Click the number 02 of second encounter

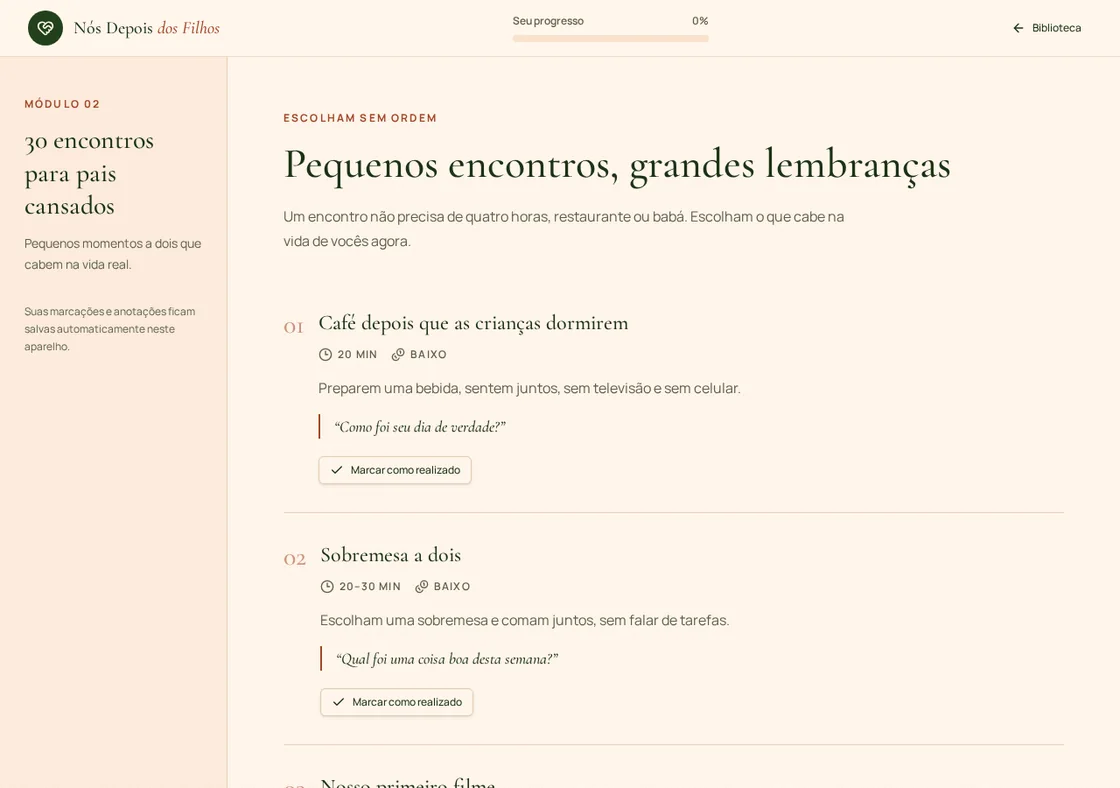294,559
